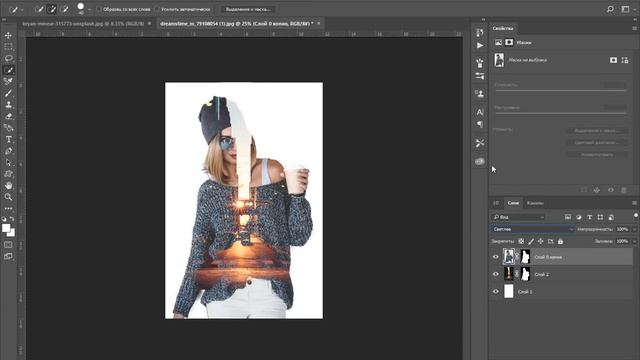Select the Hand tool
640x360 pixels.
pyautogui.click(x=9, y=185)
